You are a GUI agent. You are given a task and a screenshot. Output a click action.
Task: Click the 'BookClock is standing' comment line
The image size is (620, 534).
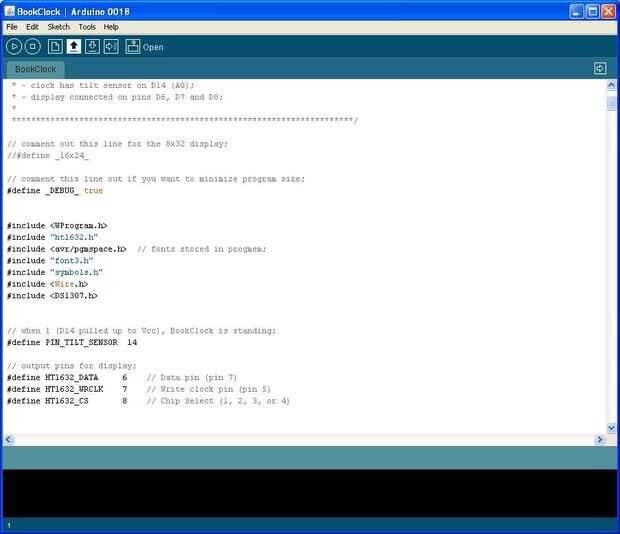click(142, 331)
